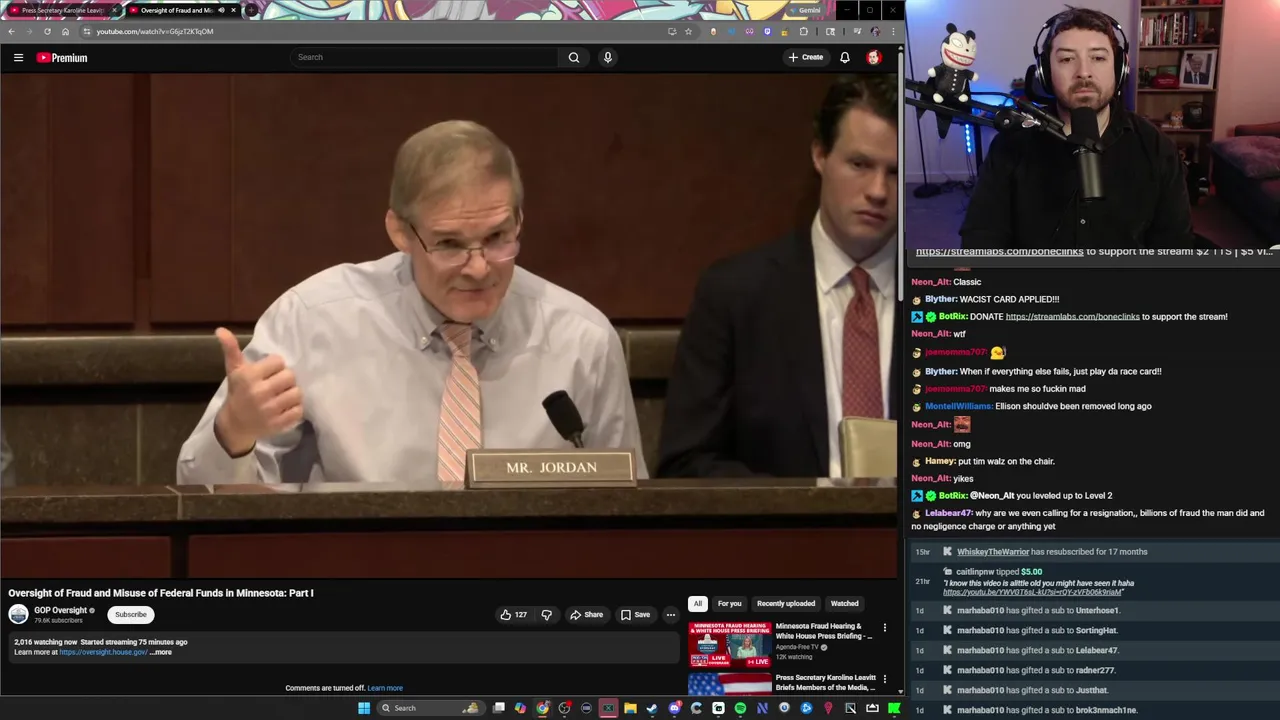Close the Press Secretary Karoline Leavitt tab
1280x720 pixels.
(114, 10)
